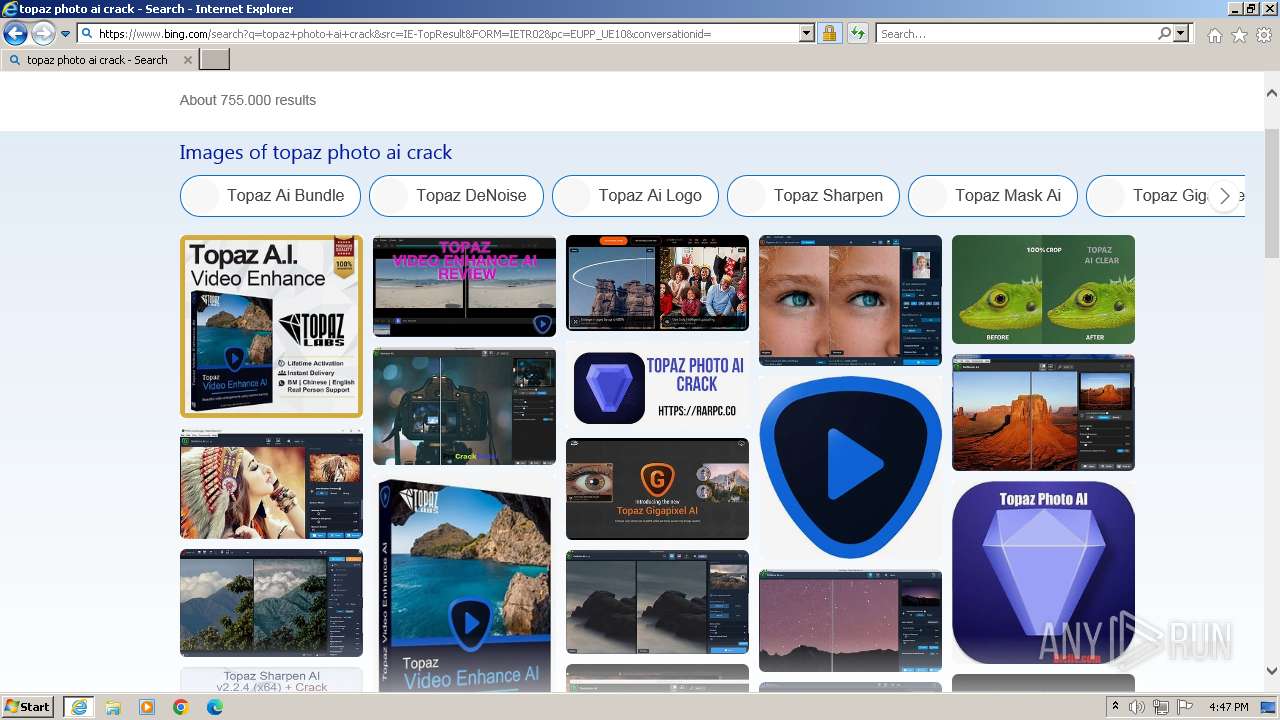The image size is (1280, 720).
Task: Filter images by Topaz Ai Logo
Action: [635, 196]
